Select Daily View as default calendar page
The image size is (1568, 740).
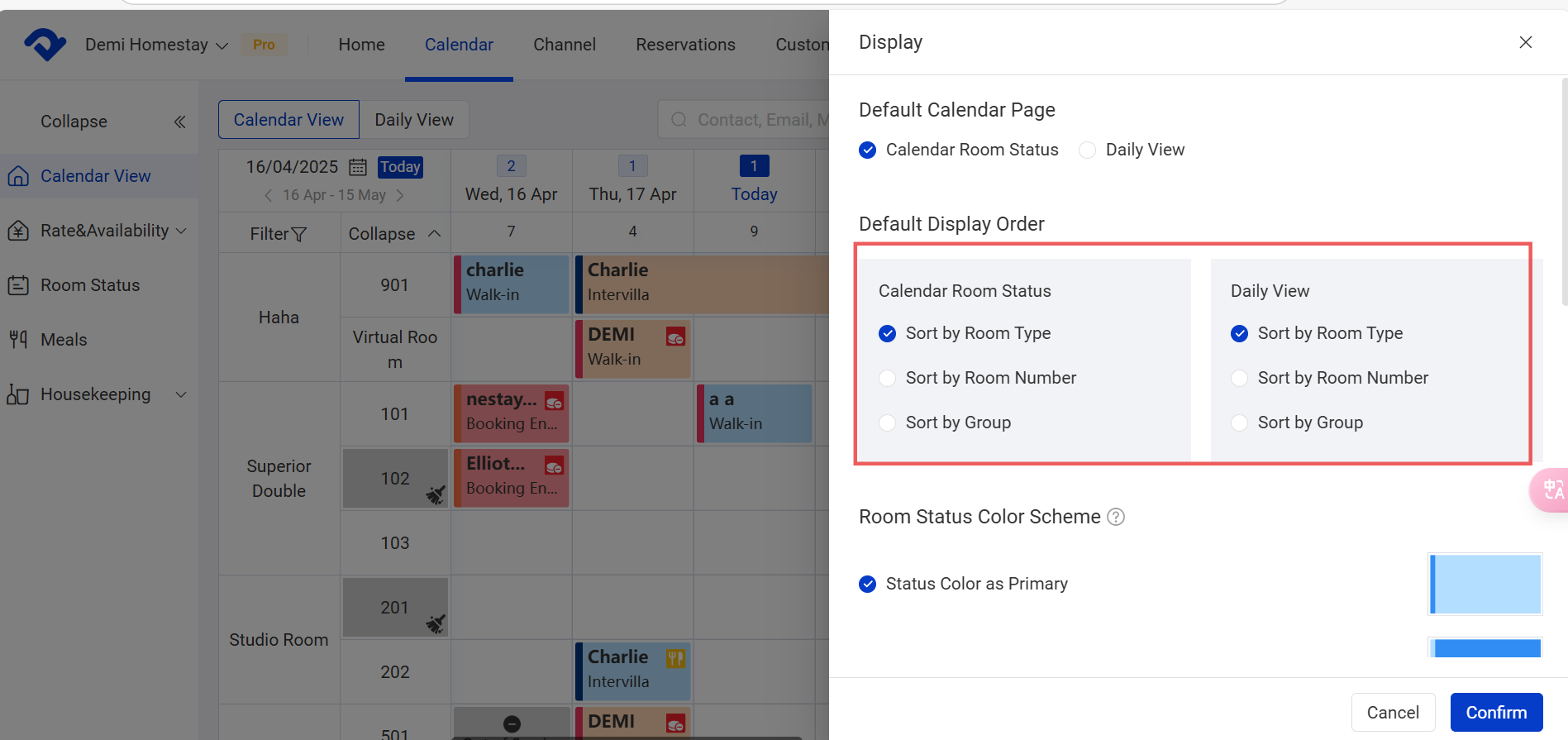click(1088, 150)
